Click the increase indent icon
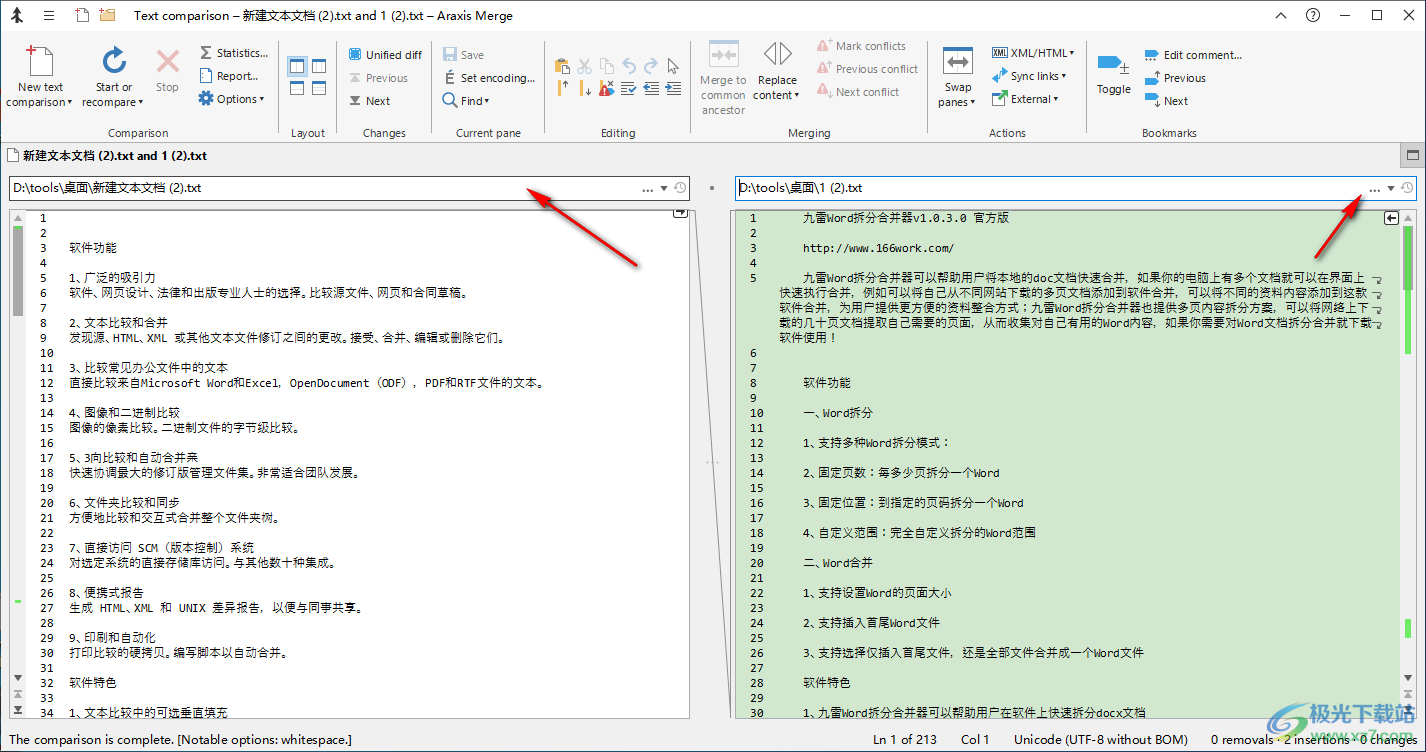The width and height of the screenshot is (1426, 752). [673, 88]
